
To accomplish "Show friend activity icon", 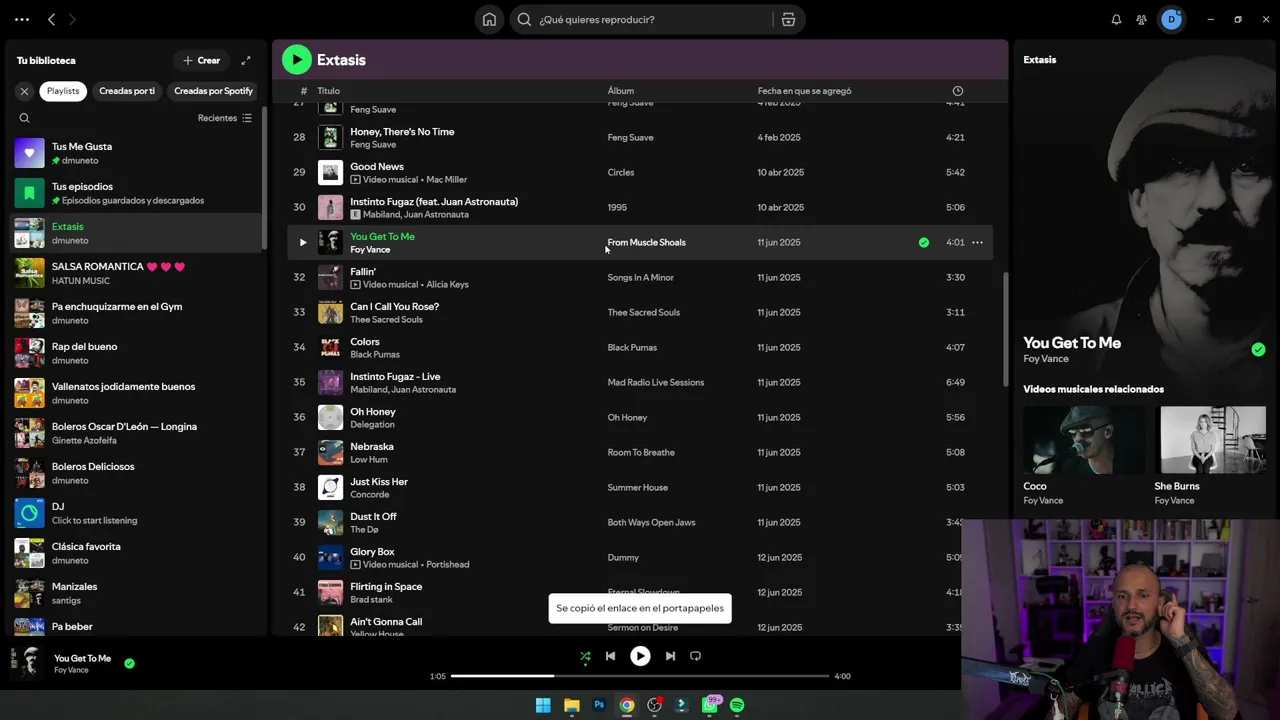I will click(x=1141, y=19).
